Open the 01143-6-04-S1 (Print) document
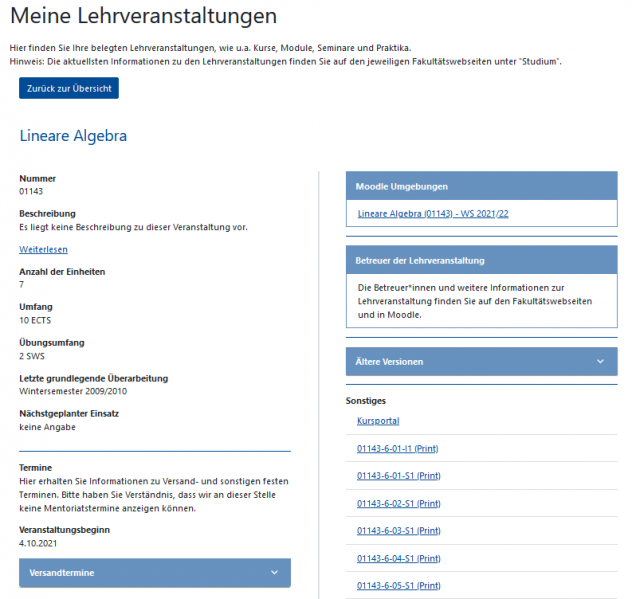This screenshot has width=632, height=599. coord(398,557)
